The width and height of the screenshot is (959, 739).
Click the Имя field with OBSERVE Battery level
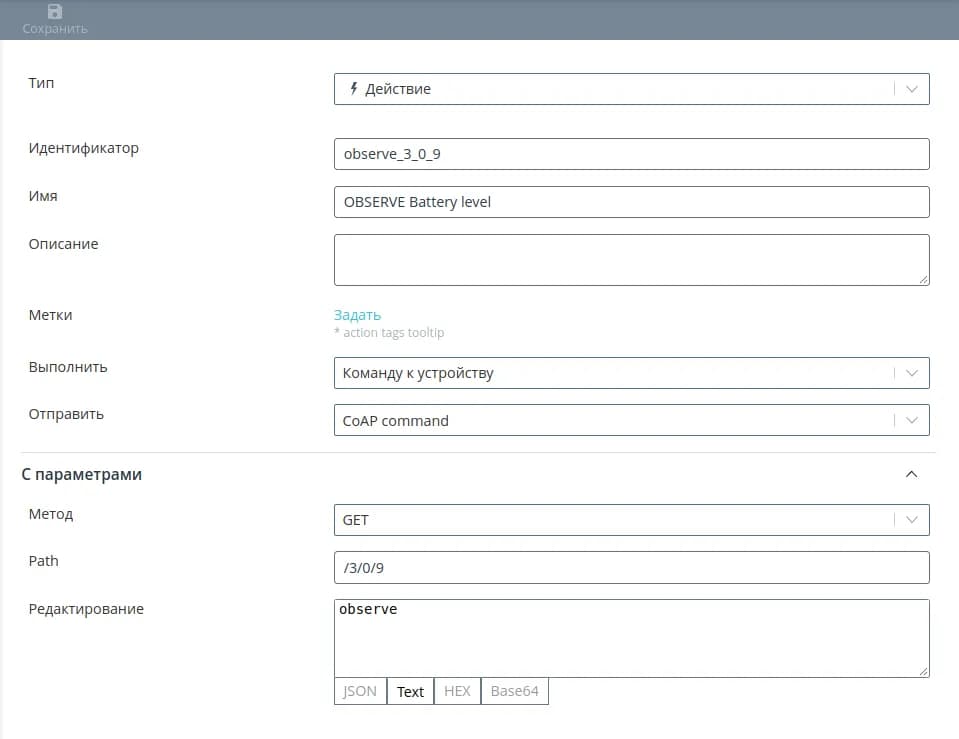pos(631,202)
